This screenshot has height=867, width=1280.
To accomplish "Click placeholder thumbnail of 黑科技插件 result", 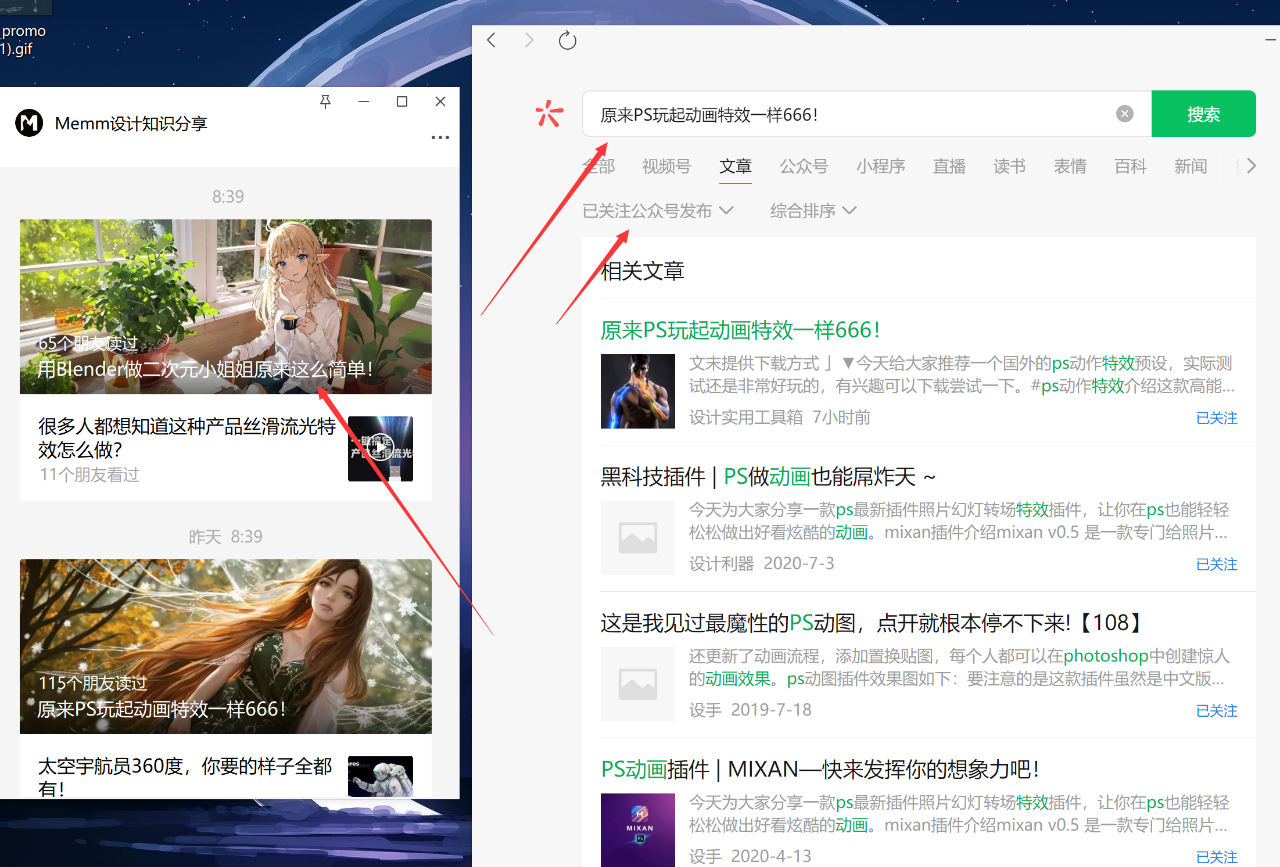I will pos(638,538).
